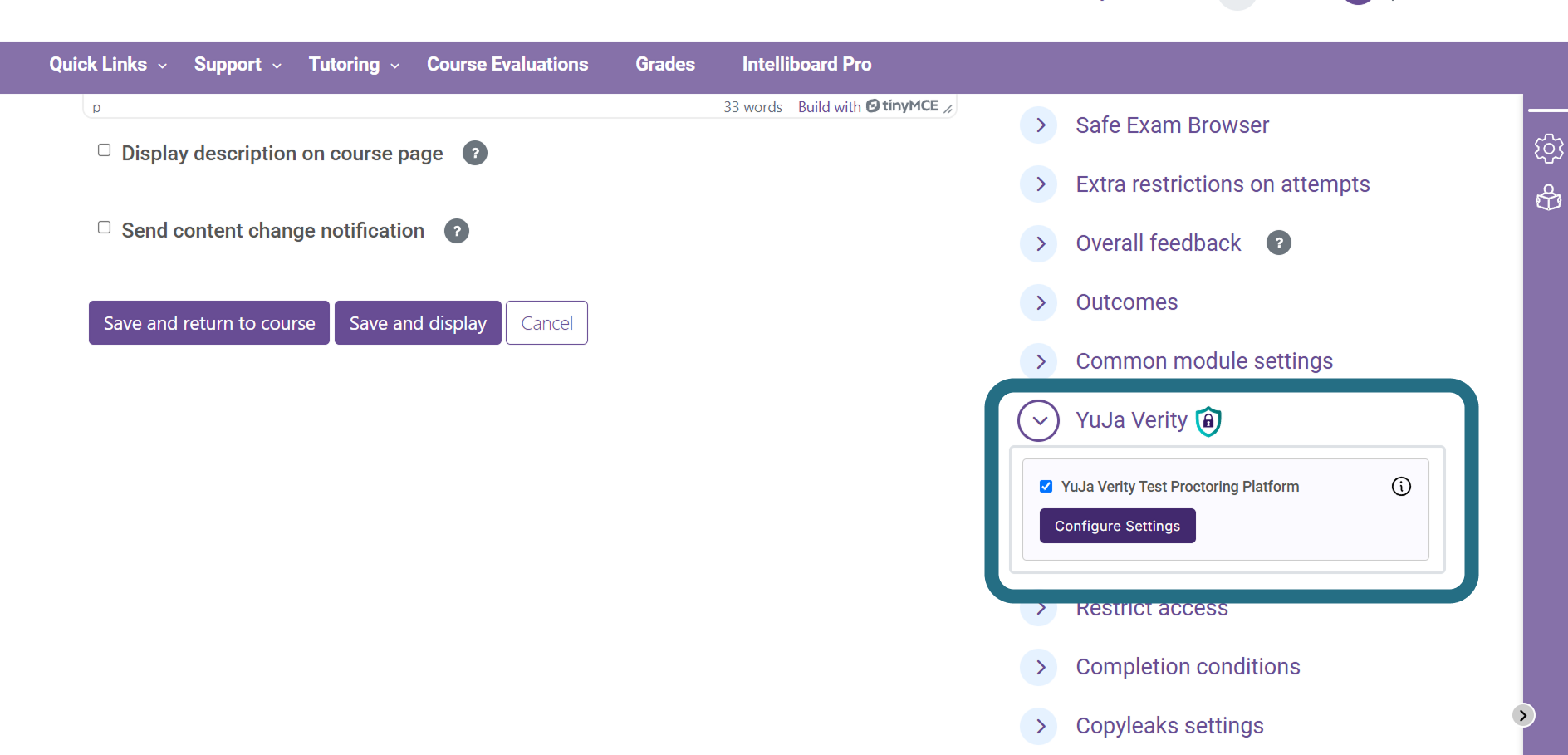Click the blocks icon in right sidebar
This screenshot has width=1568, height=755.
pos(1548,198)
